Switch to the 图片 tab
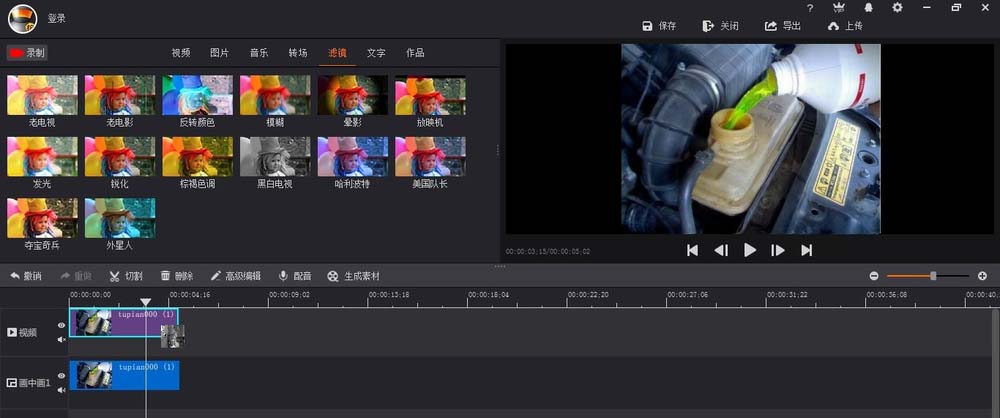 219,53
